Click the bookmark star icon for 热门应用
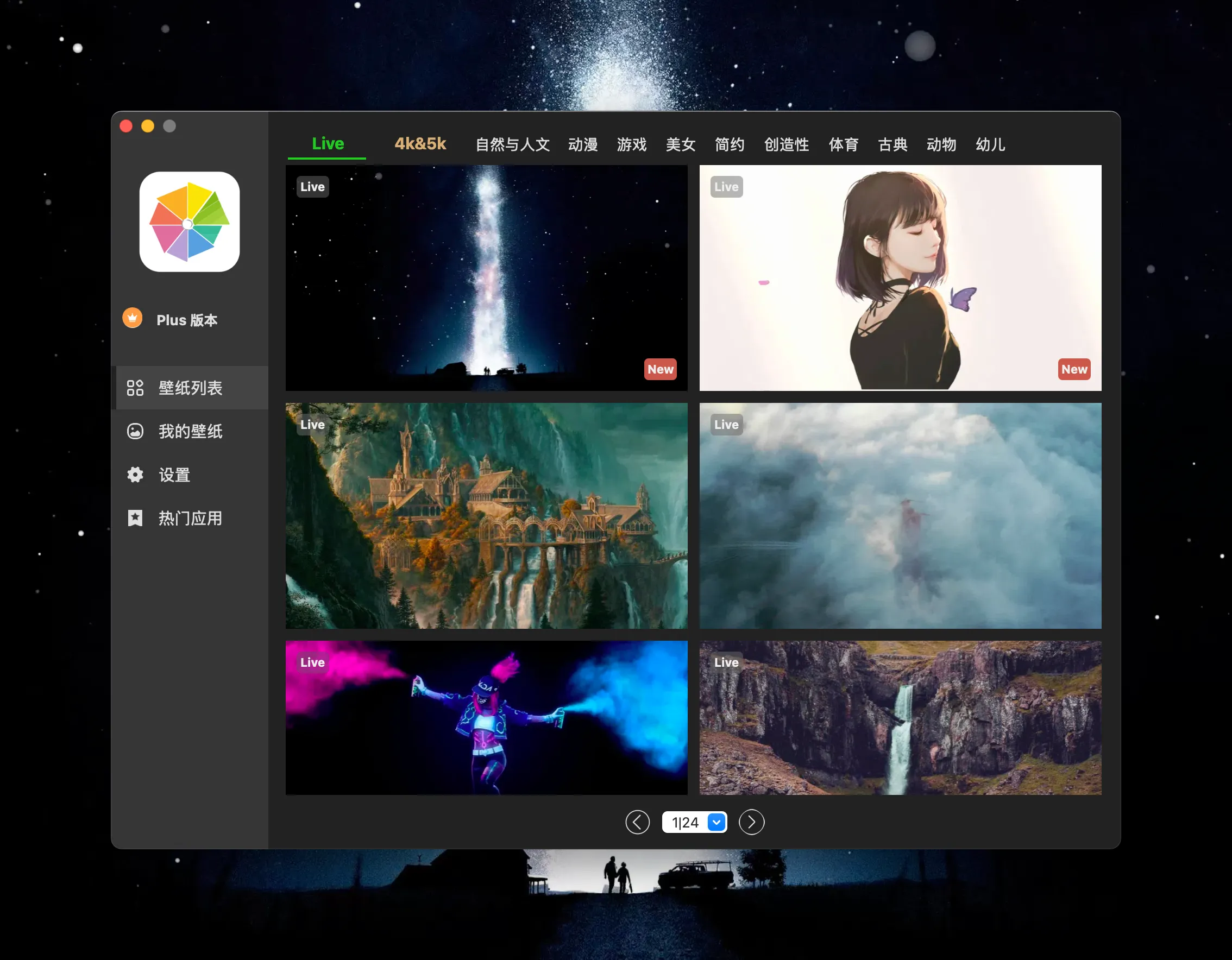 pyautogui.click(x=135, y=518)
